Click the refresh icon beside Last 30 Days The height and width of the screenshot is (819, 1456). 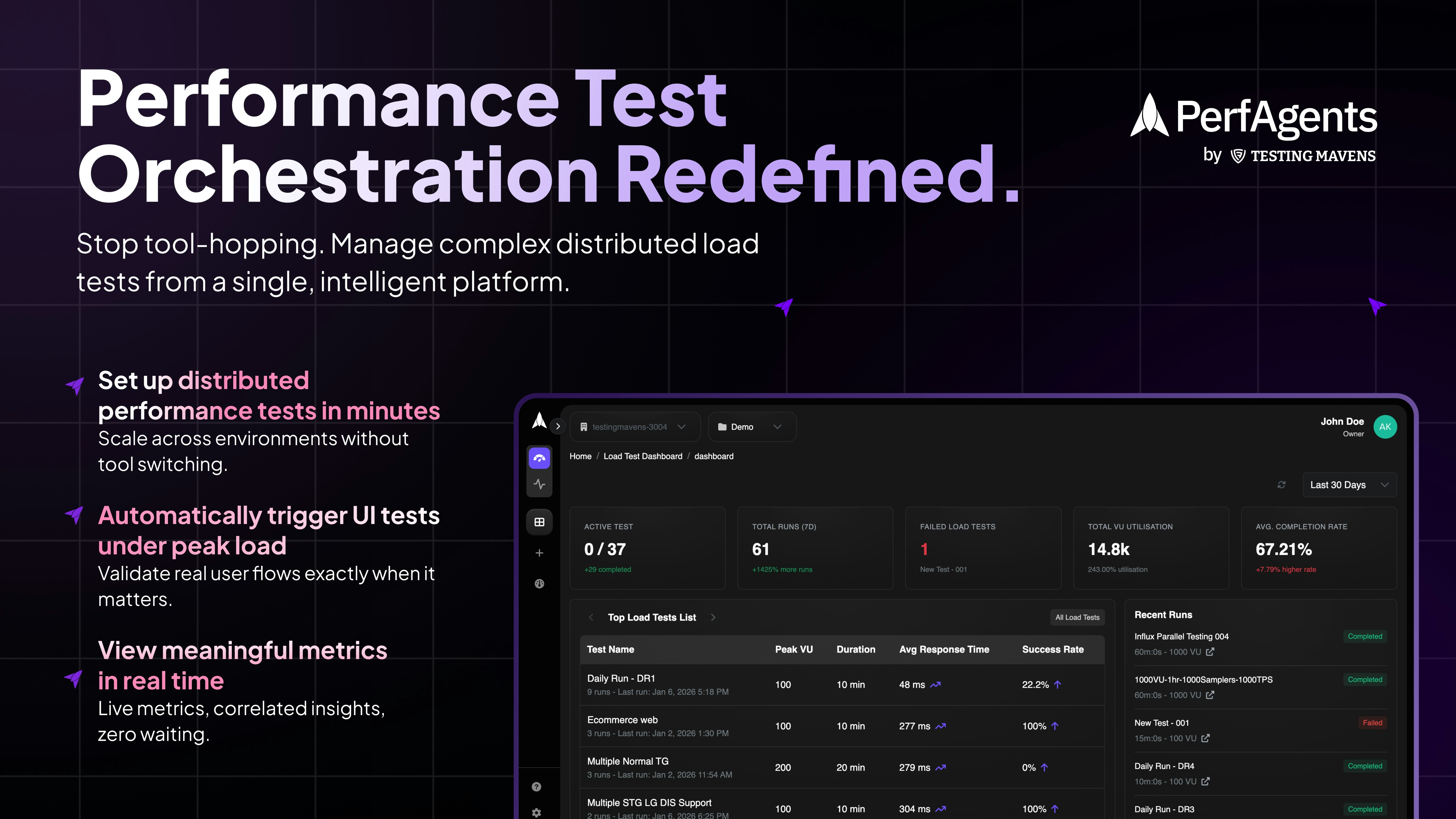1281,485
